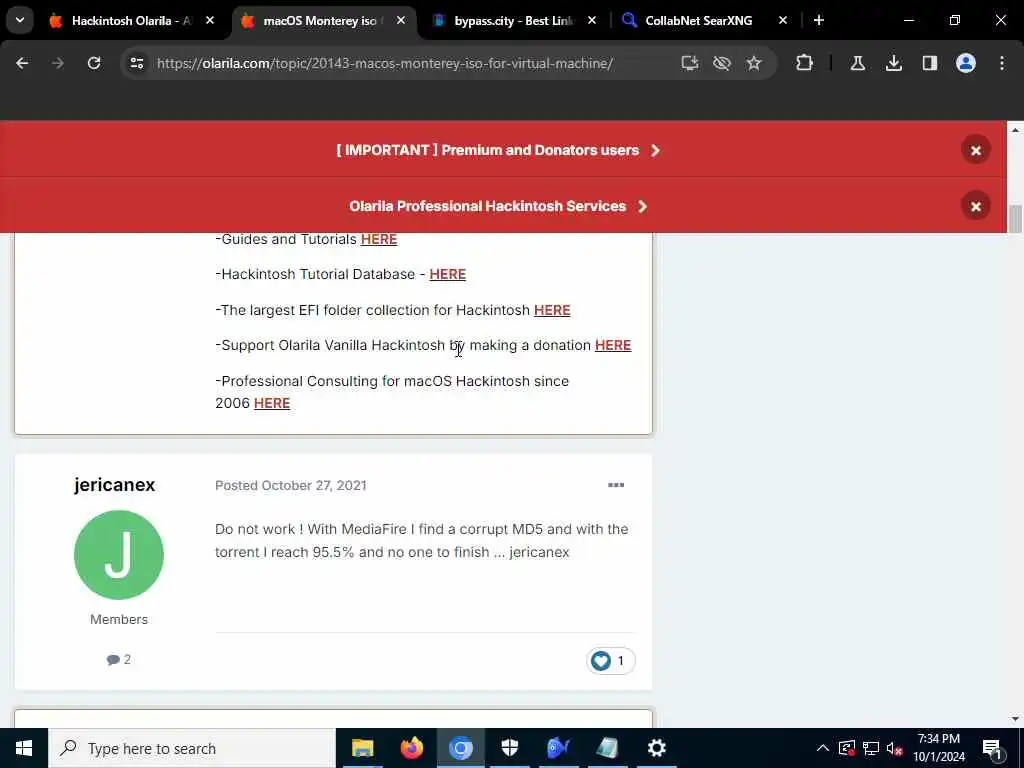This screenshot has width=1024, height=768.
Task: Open HERE link for making a donation
Action: (x=613, y=345)
